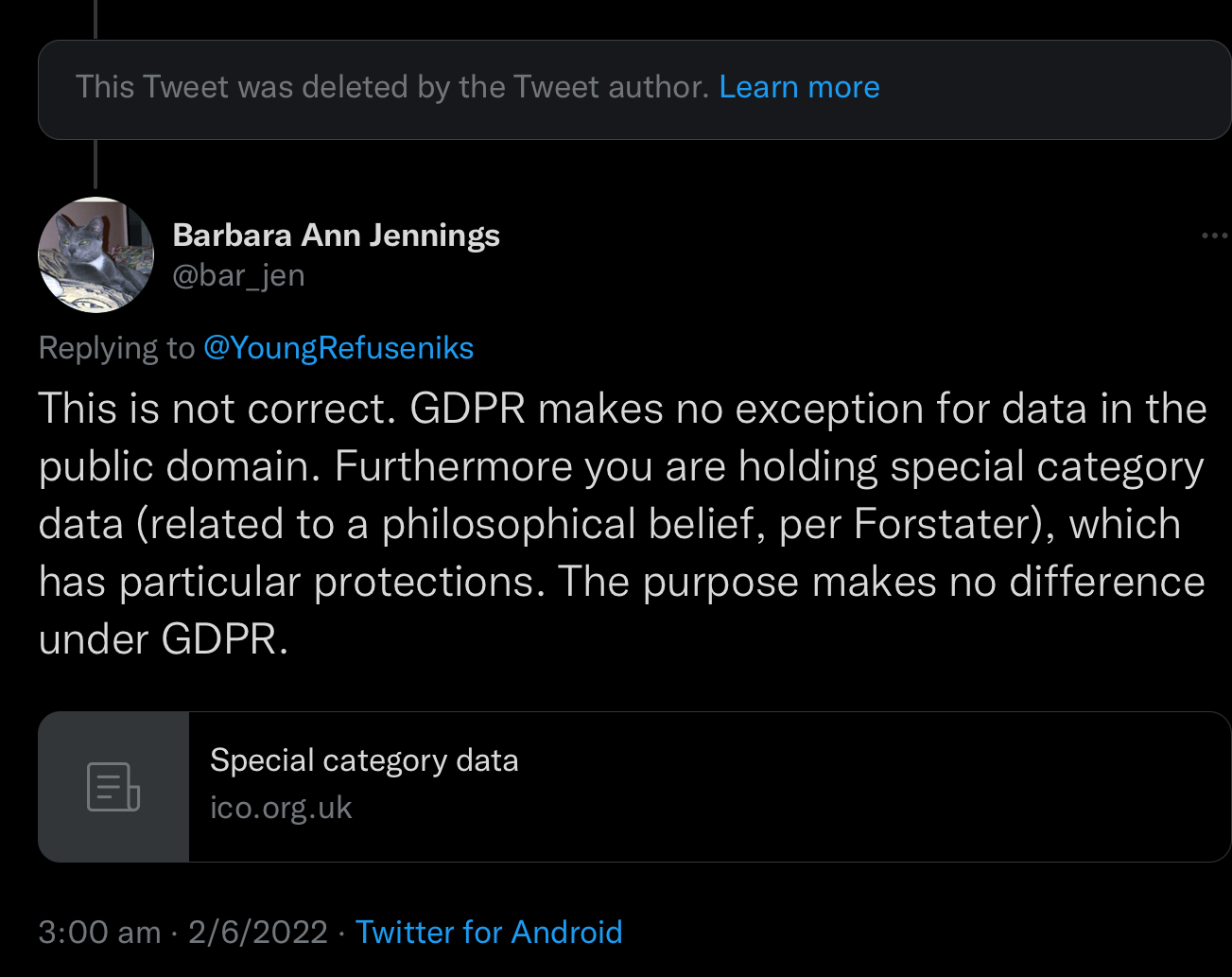Click the 3:00 am time stamp
Viewport: 1232px width, 977px height.
[x=99, y=933]
